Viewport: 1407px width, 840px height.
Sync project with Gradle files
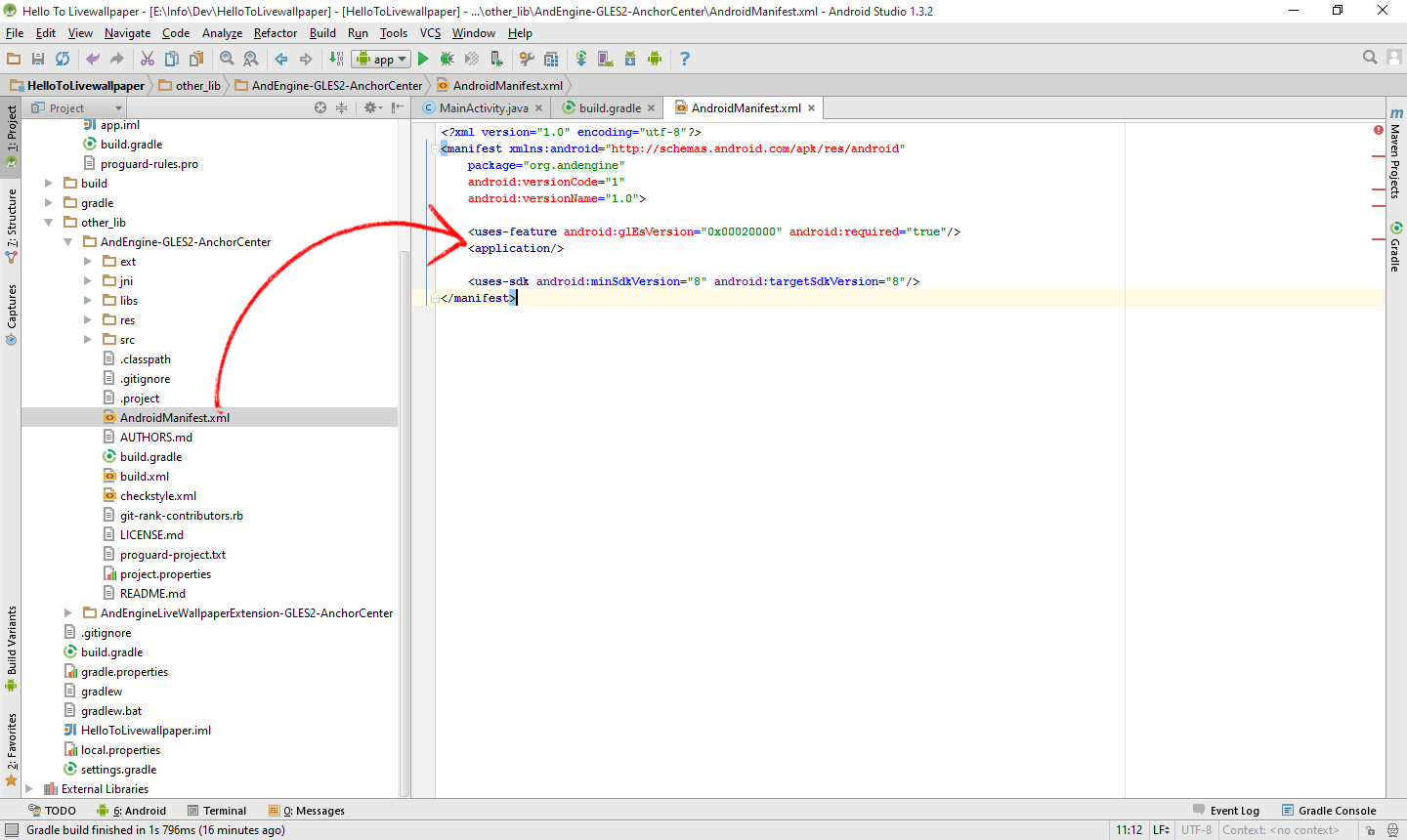tap(581, 59)
